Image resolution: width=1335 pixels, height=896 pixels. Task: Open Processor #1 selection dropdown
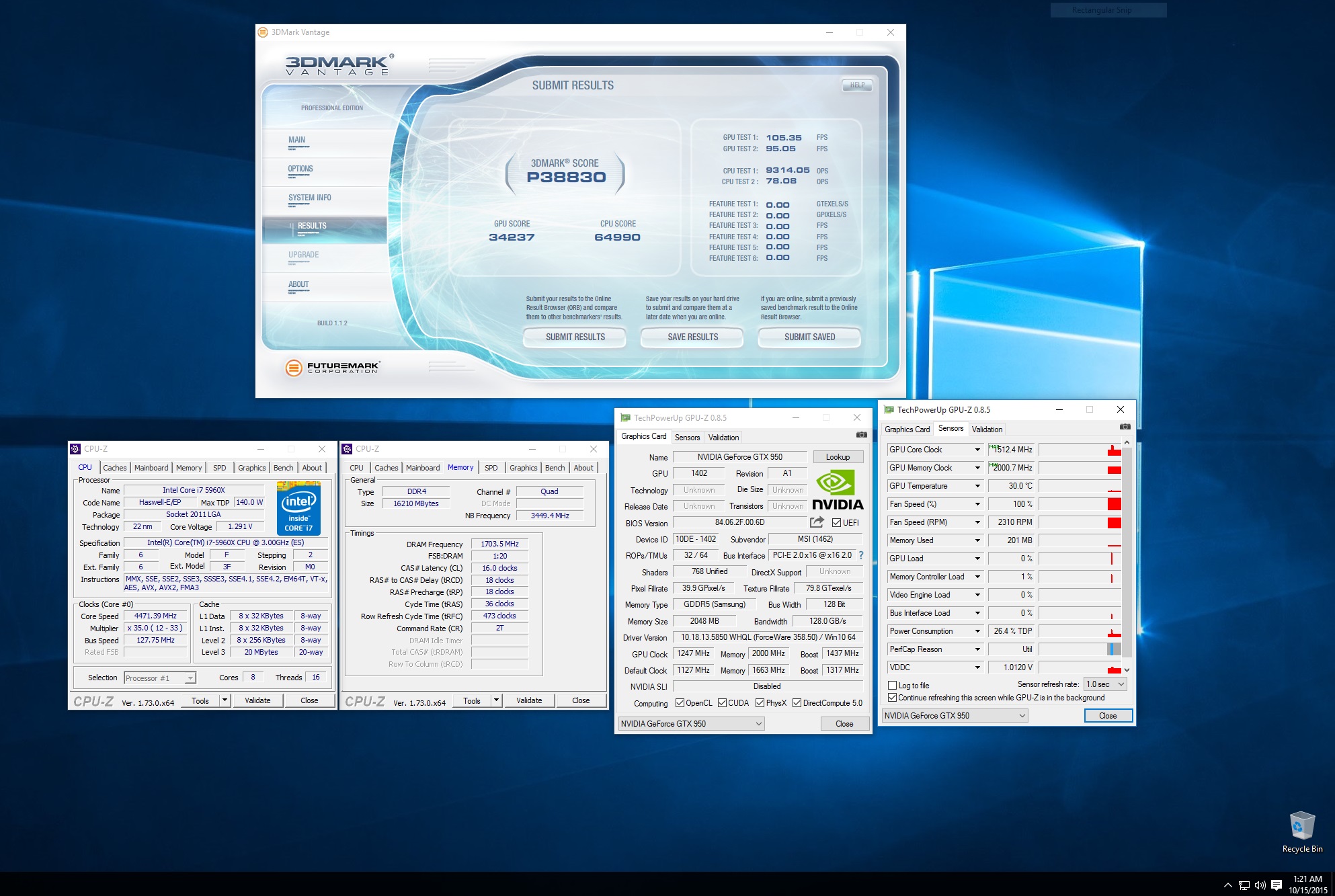160,678
